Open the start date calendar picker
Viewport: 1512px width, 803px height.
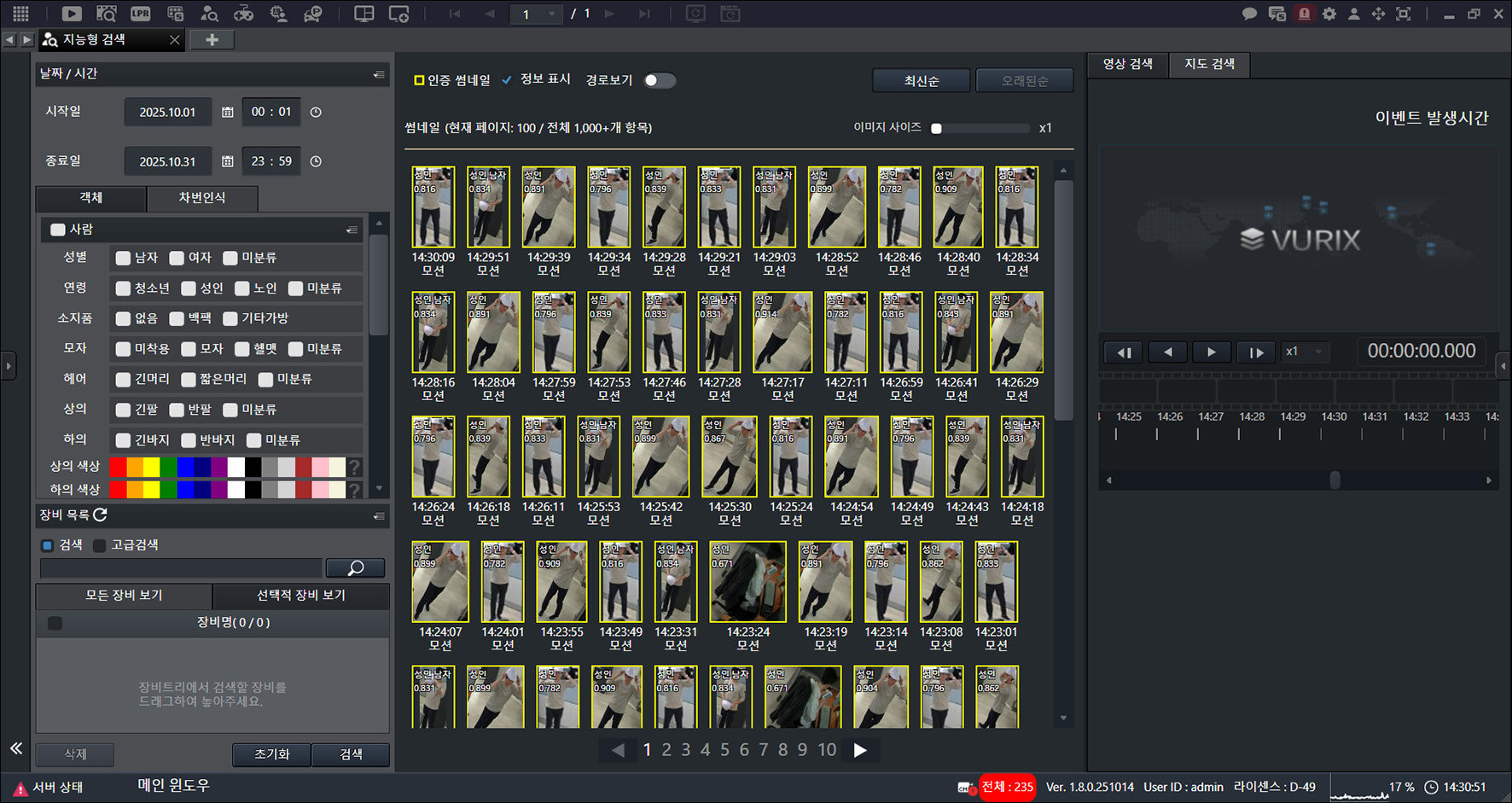pos(228,112)
